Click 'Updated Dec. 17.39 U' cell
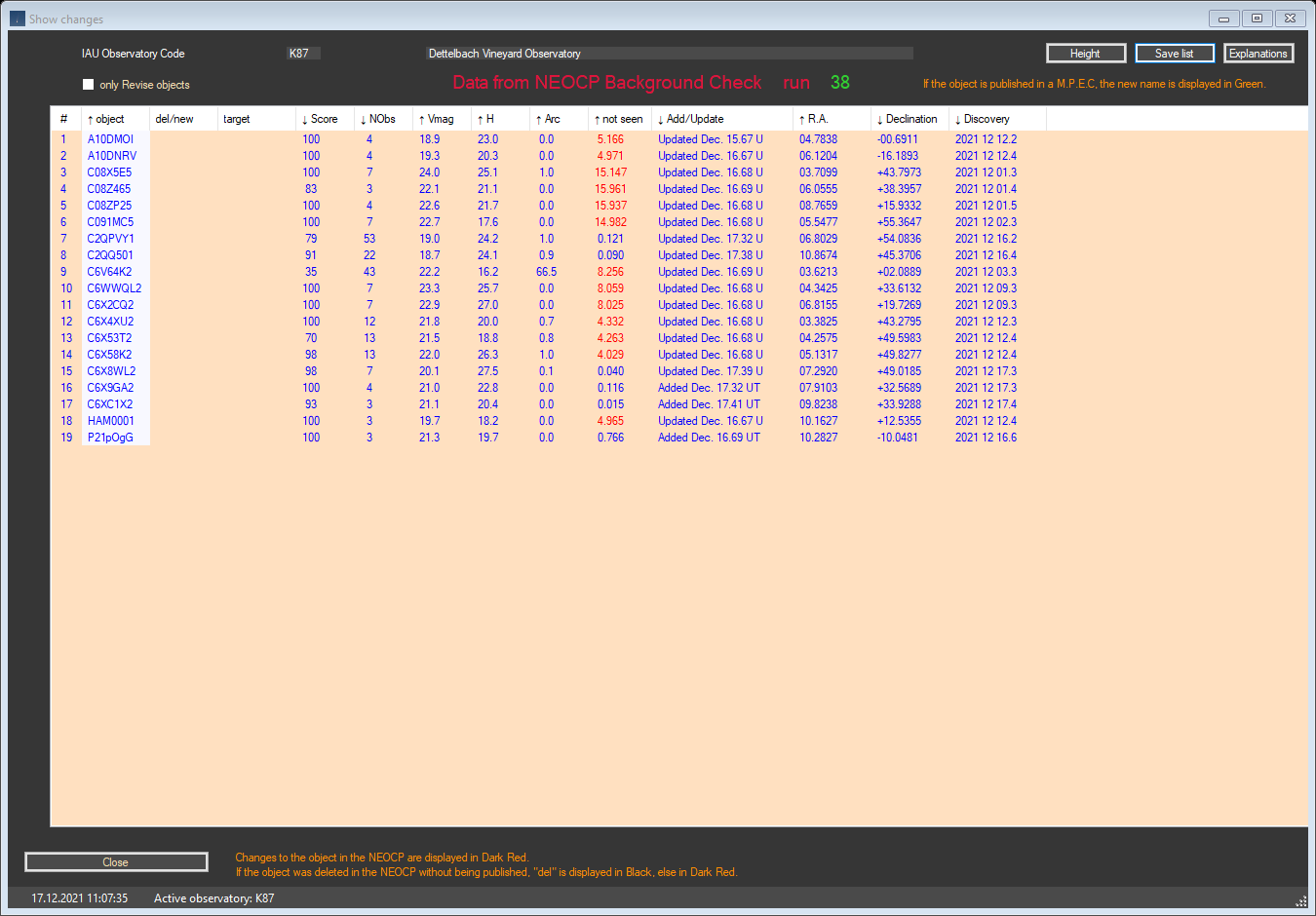Viewport: 1316px width, 916px height. point(711,371)
